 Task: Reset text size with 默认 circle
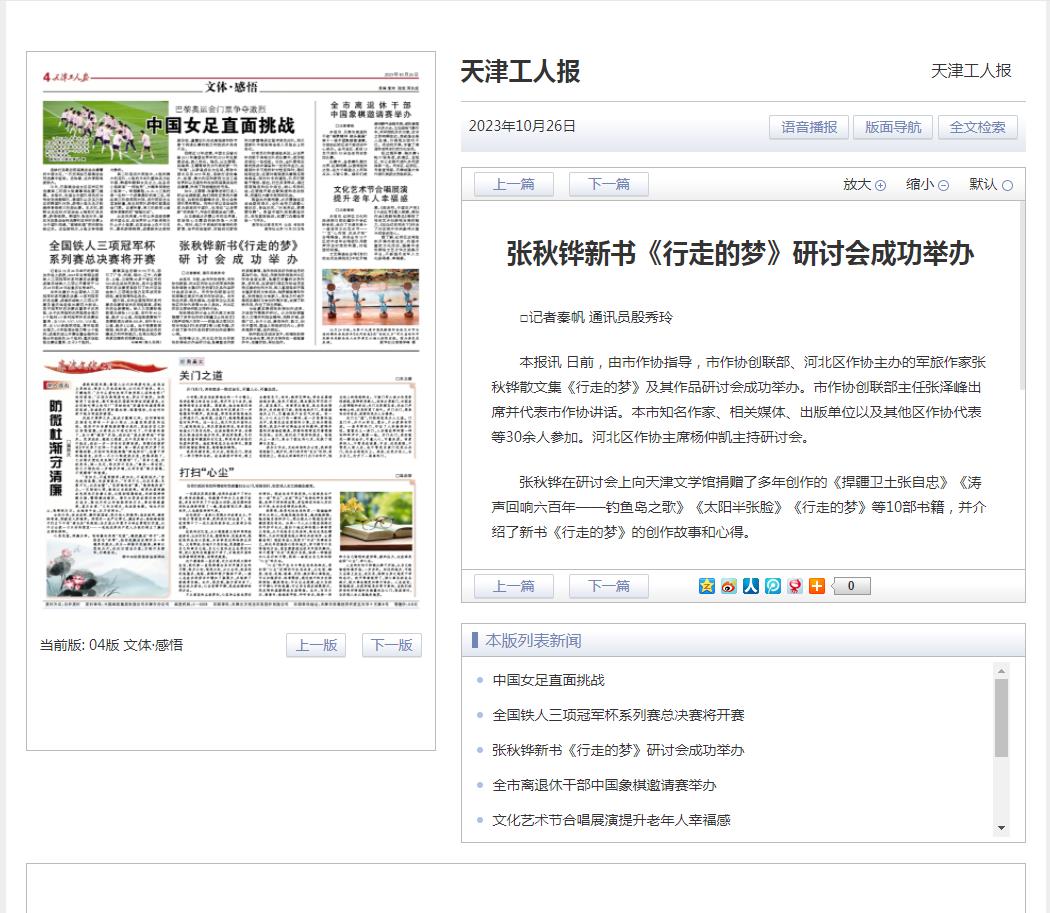(1007, 186)
